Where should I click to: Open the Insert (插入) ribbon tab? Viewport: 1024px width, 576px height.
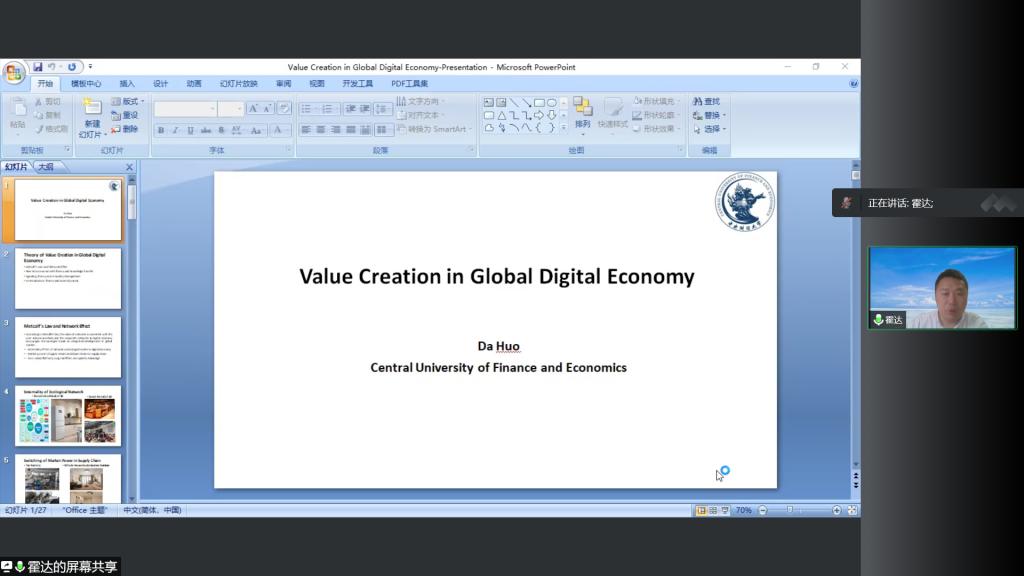(x=127, y=84)
